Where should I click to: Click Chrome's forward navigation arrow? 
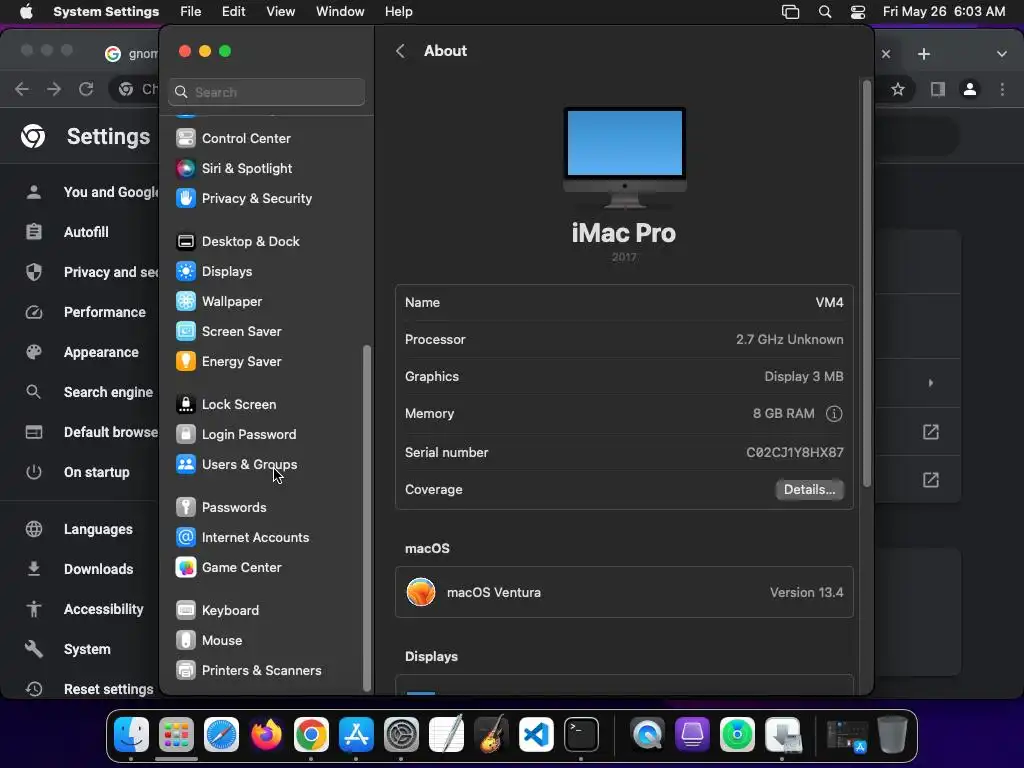coord(54,89)
